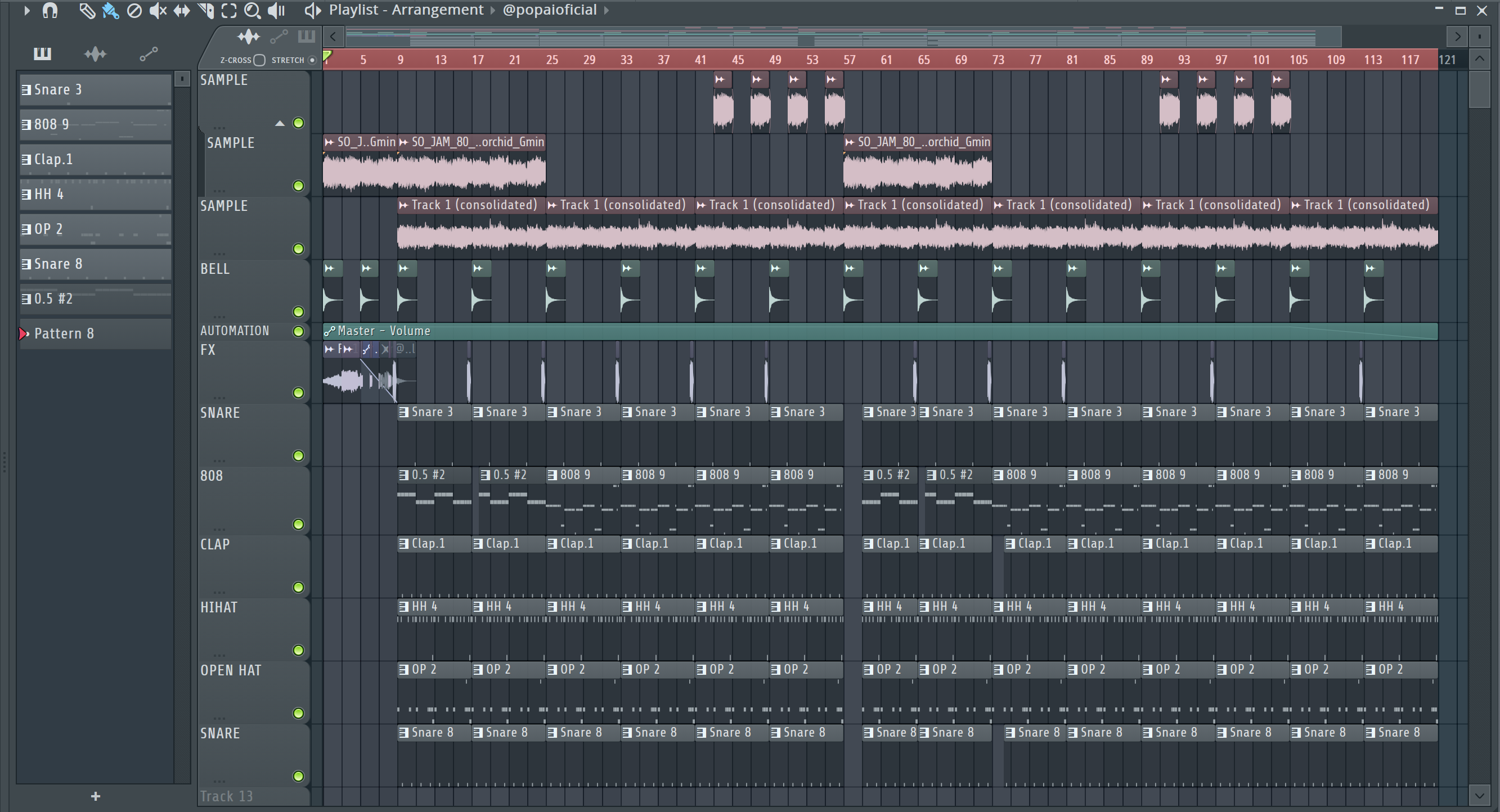Select the Delete tool circle-slash icon
The width and height of the screenshot is (1500, 812).
(134, 11)
